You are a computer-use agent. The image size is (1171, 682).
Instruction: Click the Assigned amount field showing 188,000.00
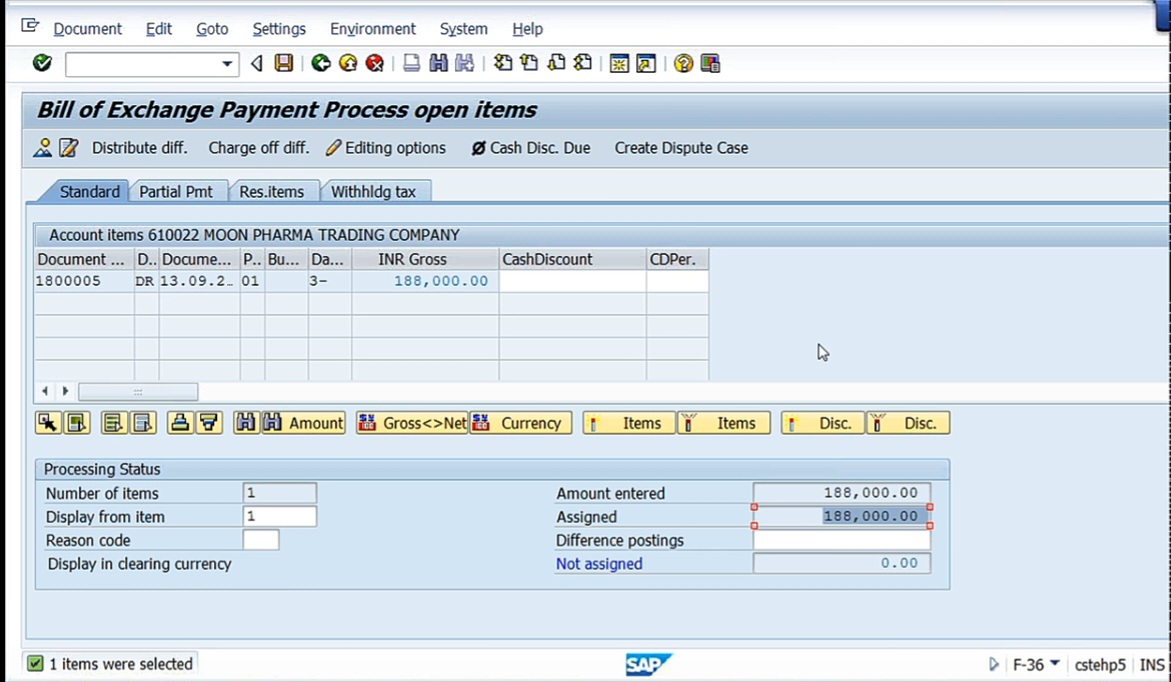pos(842,516)
